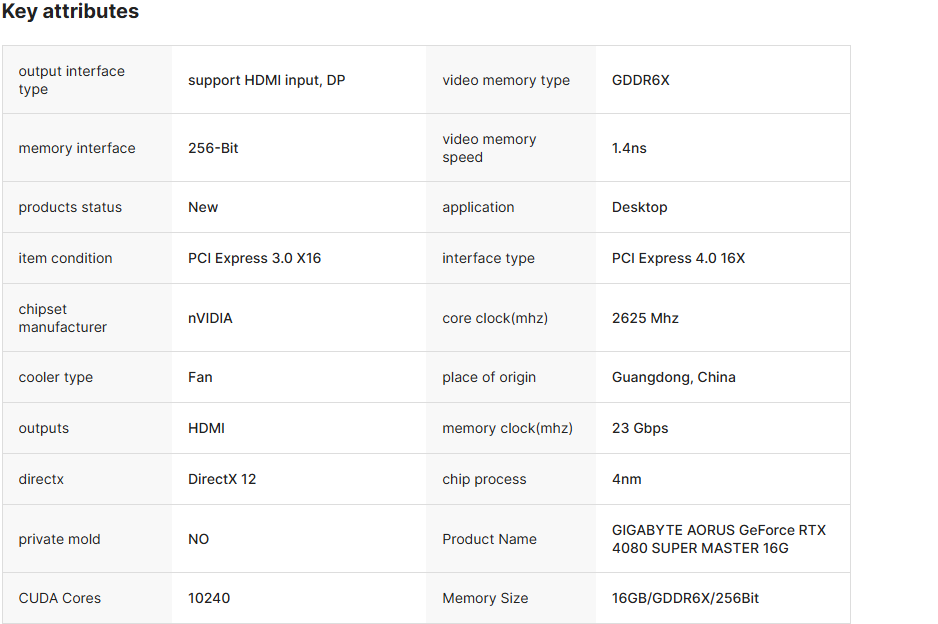Select the GIGABYTE AORUS product name text
938x624 pixels.
coord(718,539)
